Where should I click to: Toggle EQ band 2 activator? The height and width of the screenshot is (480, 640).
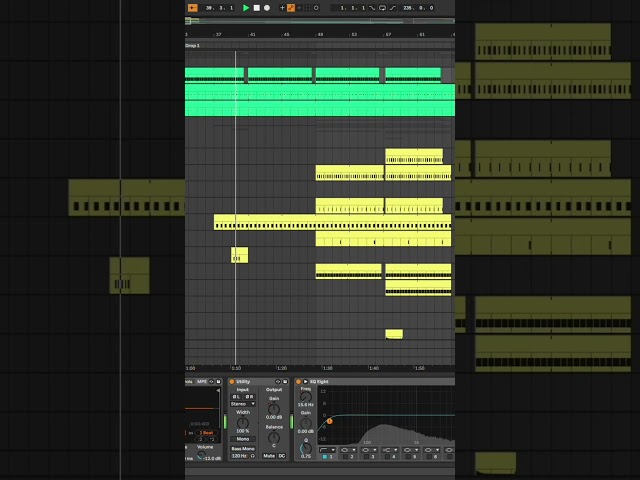345,457
